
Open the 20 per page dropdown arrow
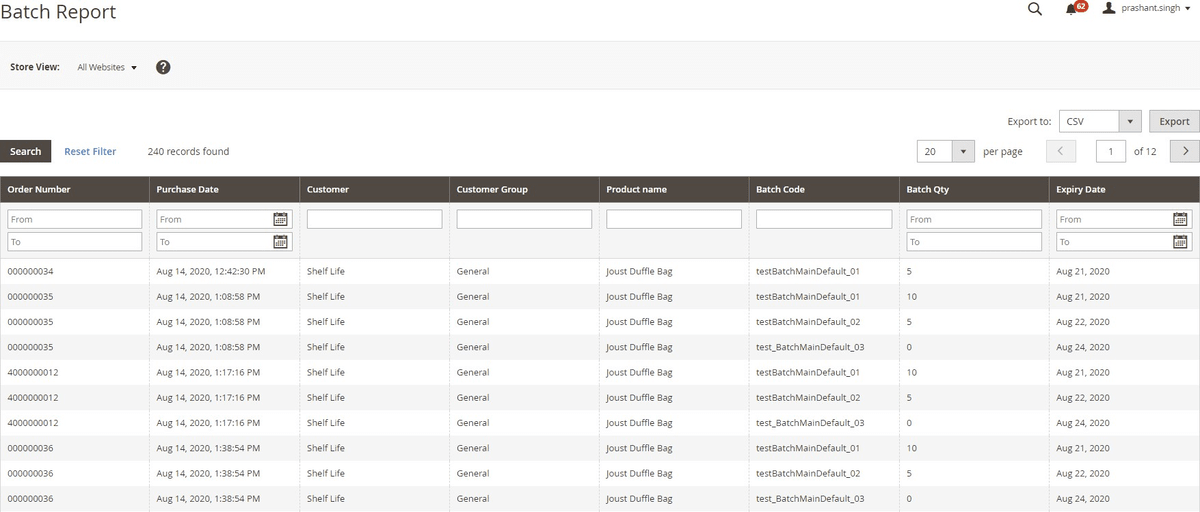point(963,151)
